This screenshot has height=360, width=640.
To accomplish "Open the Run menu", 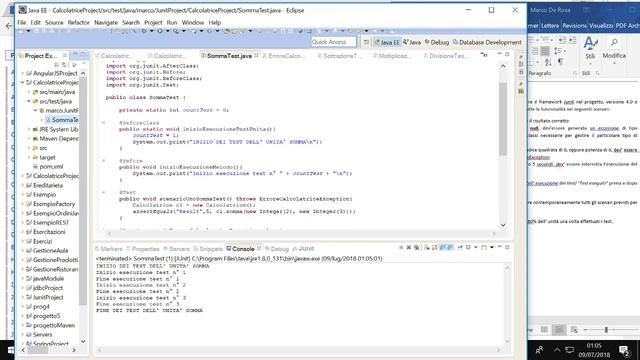I will point(172,22).
